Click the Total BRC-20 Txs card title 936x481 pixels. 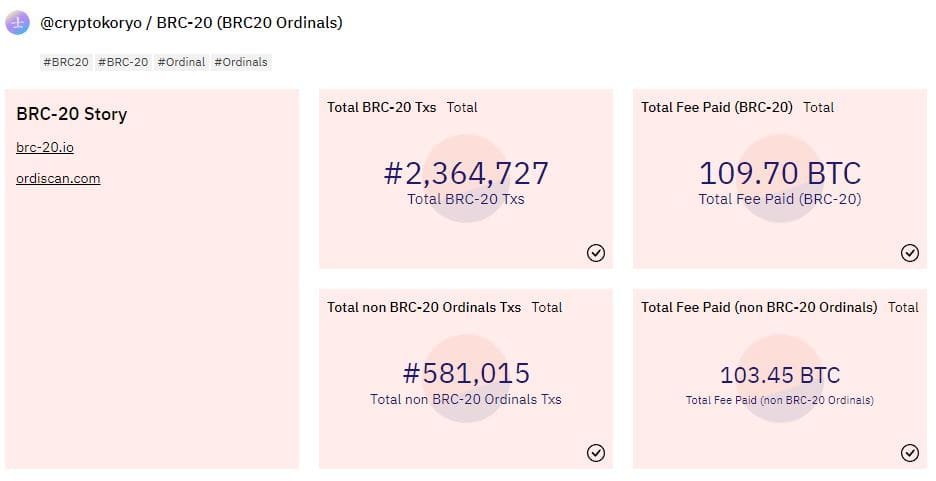point(382,107)
